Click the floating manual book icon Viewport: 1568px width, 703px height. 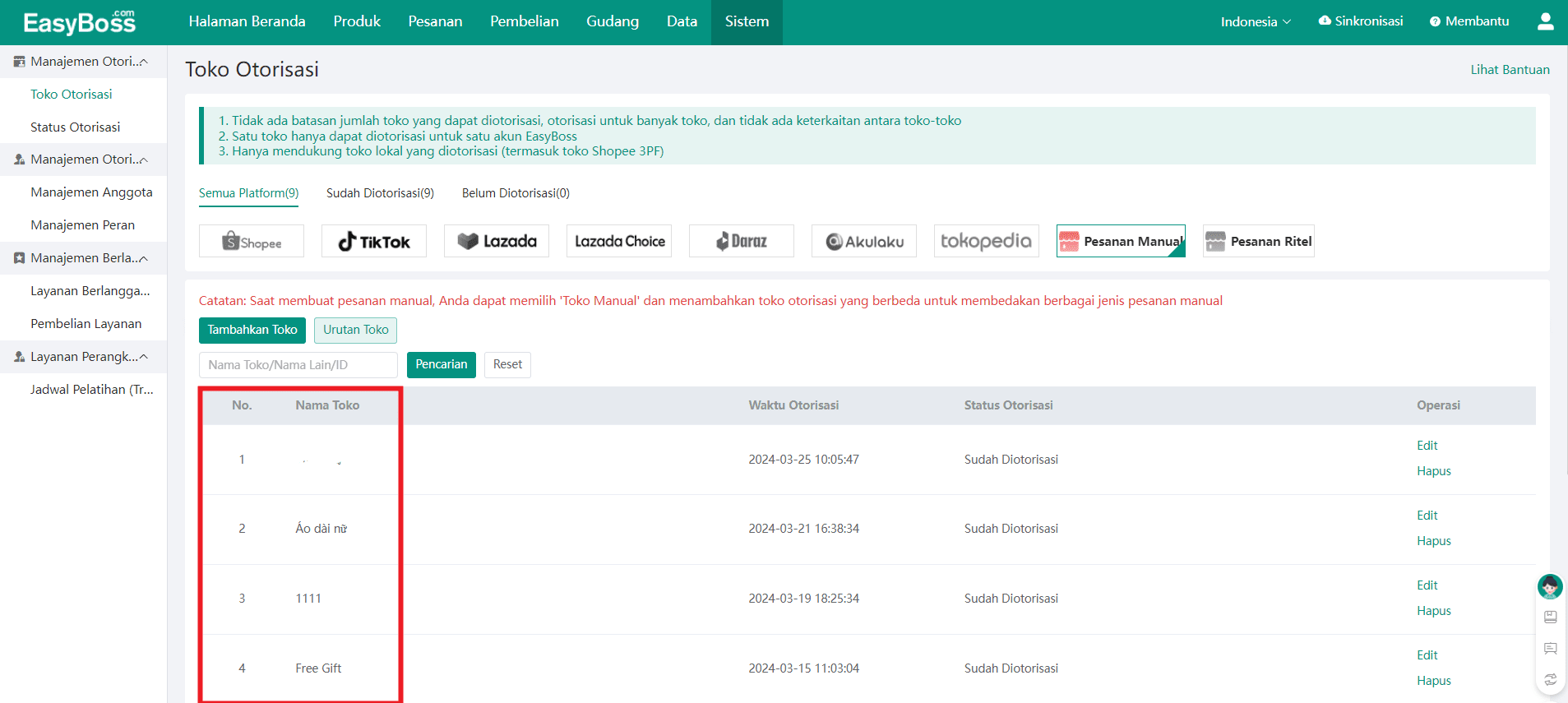[1551, 617]
